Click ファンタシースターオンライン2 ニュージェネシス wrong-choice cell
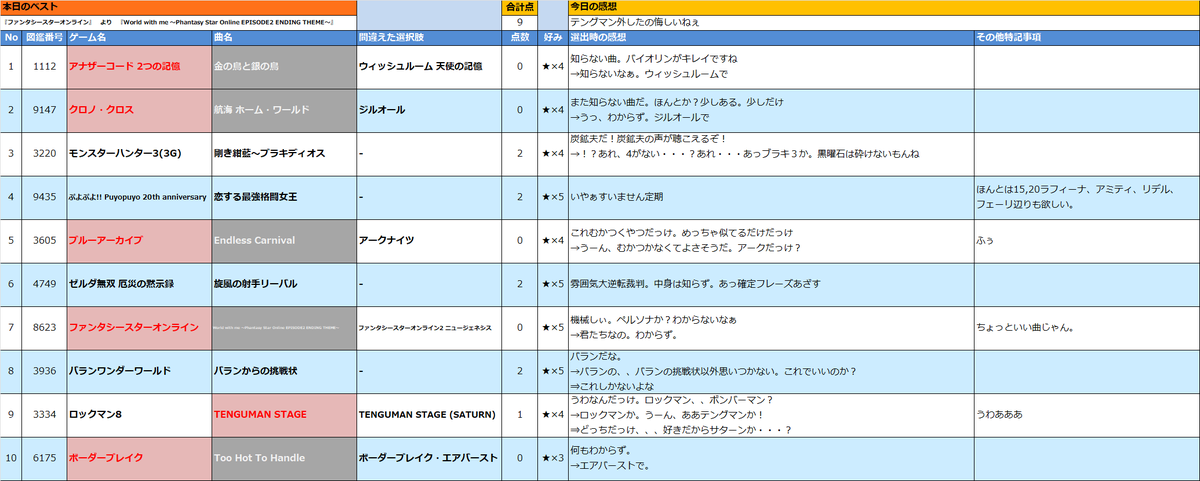The height and width of the screenshot is (481, 1200). [x=429, y=328]
